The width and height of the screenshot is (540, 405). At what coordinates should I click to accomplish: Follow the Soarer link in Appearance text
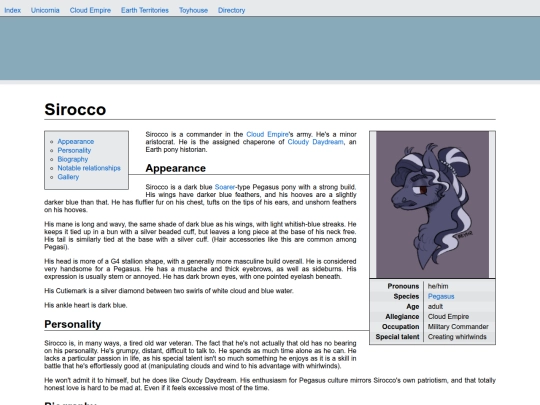pos(225,187)
